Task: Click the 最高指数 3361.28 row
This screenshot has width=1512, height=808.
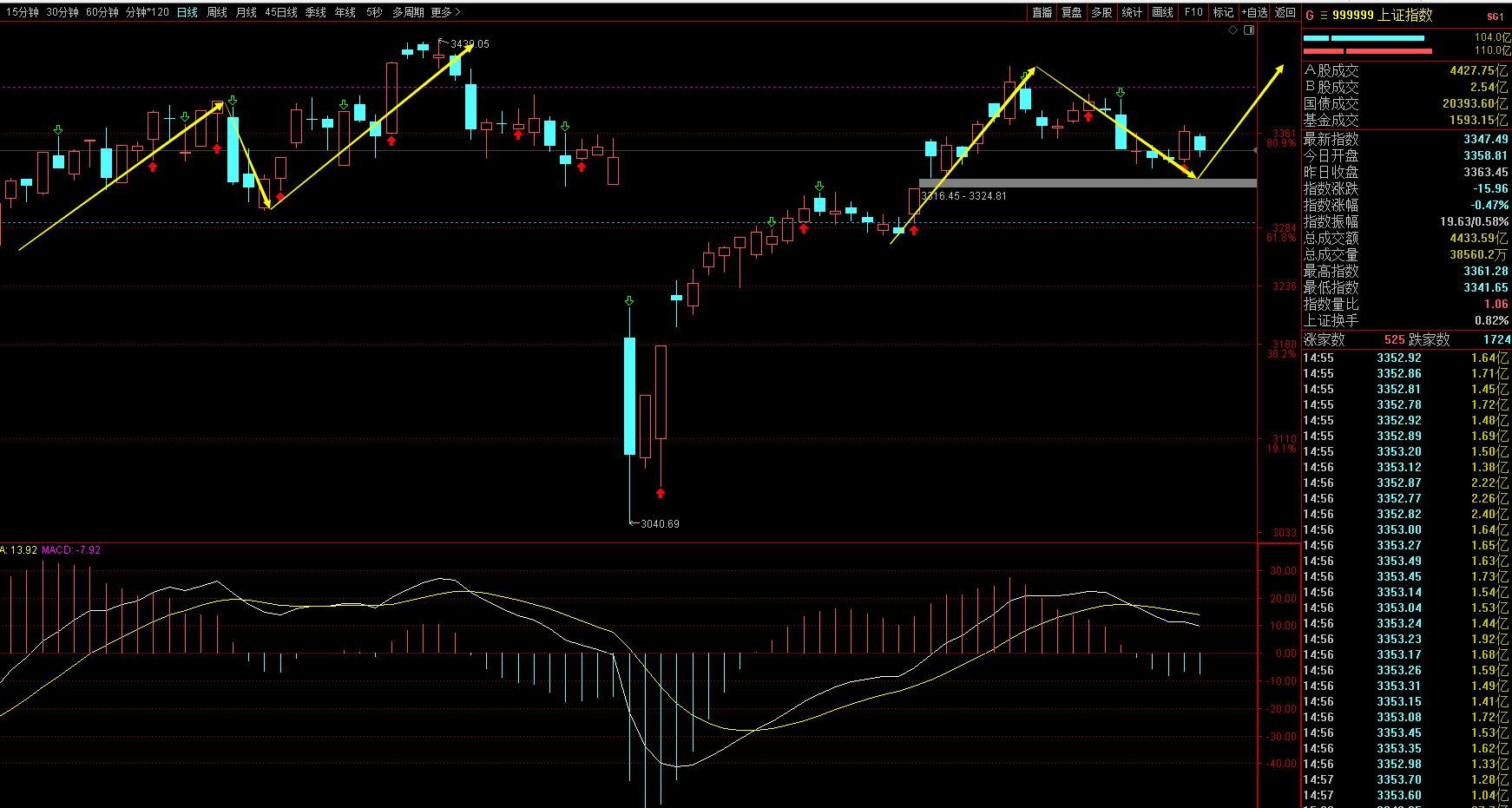Action: pyautogui.click(x=1406, y=271)
